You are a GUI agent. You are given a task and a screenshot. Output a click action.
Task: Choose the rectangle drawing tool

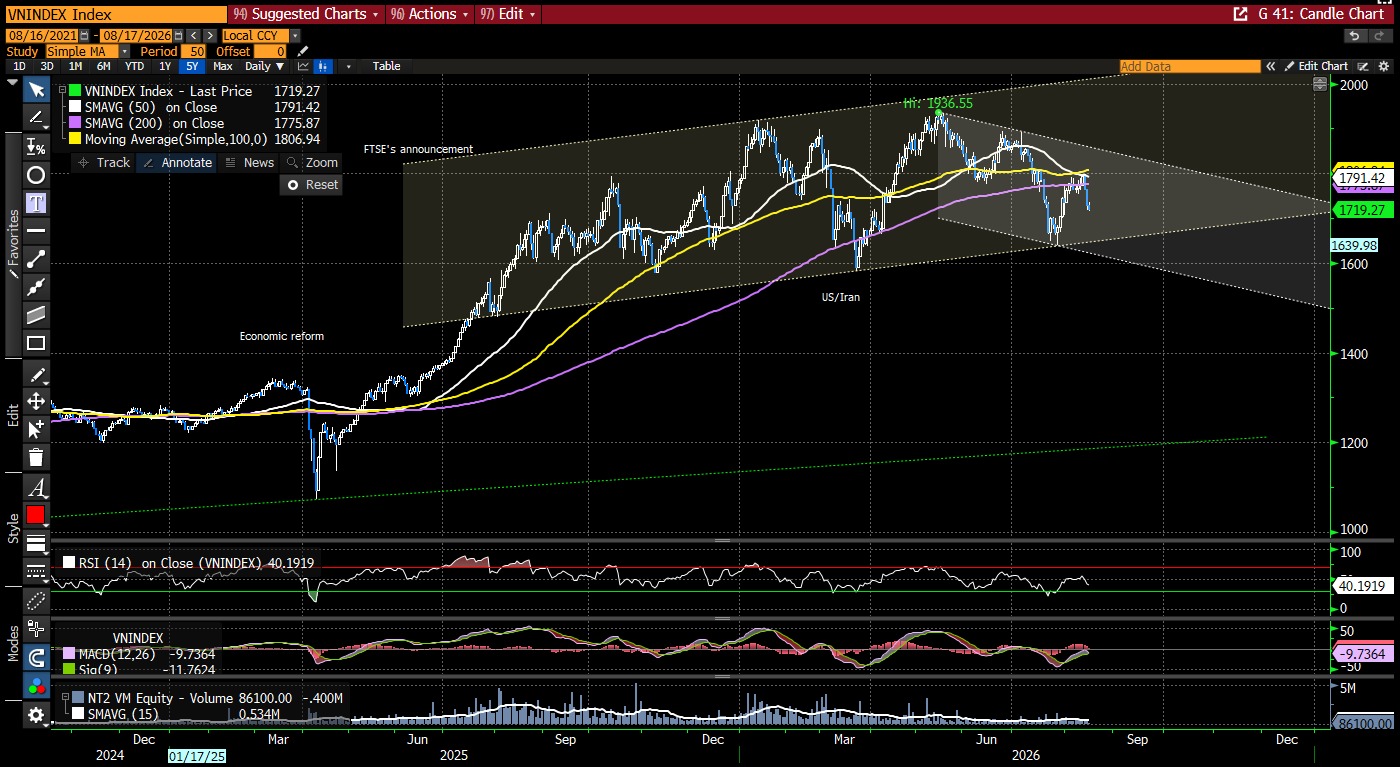pos(36,343)
